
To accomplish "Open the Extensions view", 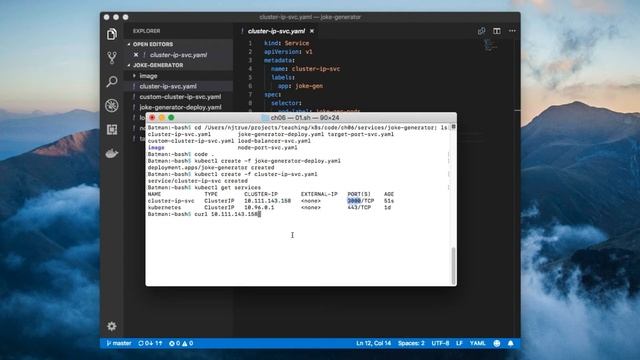I will click(112, 129).
